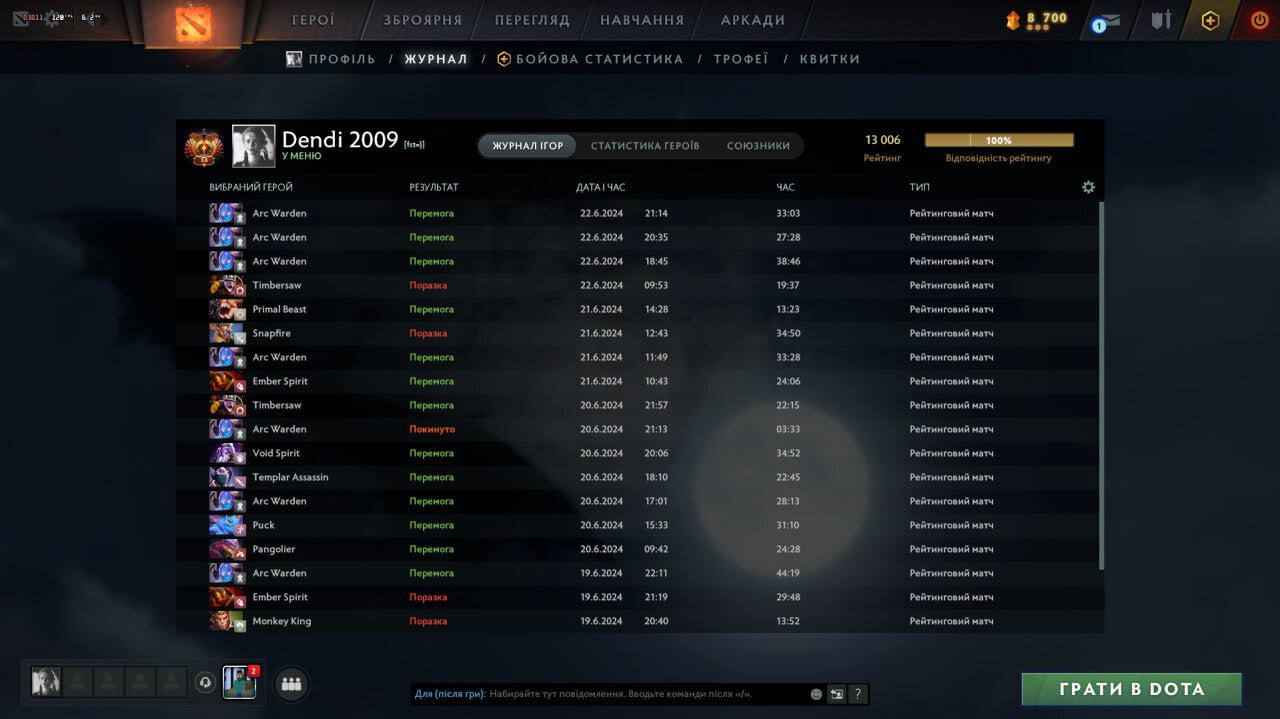Click the chat help question mark icon
This screenshot has width=1280, height=719.
pyautogui.click(x=858, y=693)
